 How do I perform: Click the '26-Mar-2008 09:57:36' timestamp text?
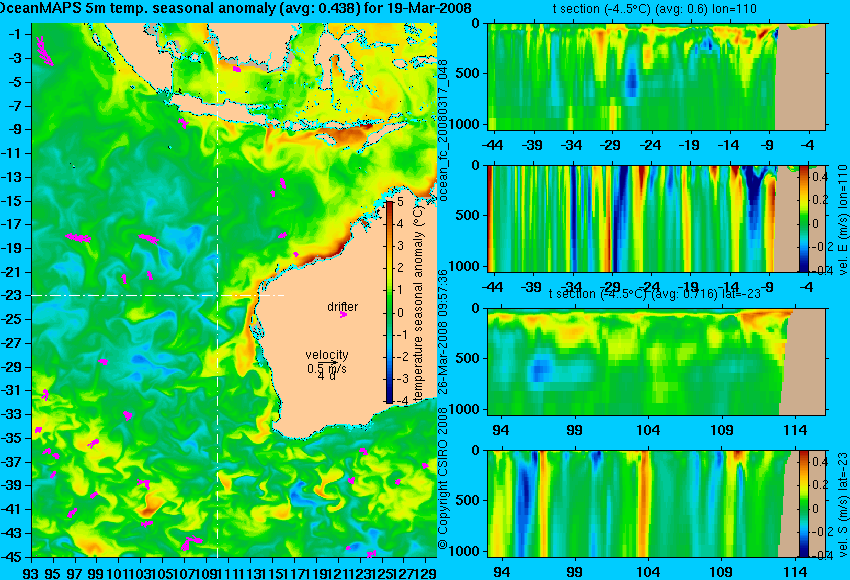point(443,332)
